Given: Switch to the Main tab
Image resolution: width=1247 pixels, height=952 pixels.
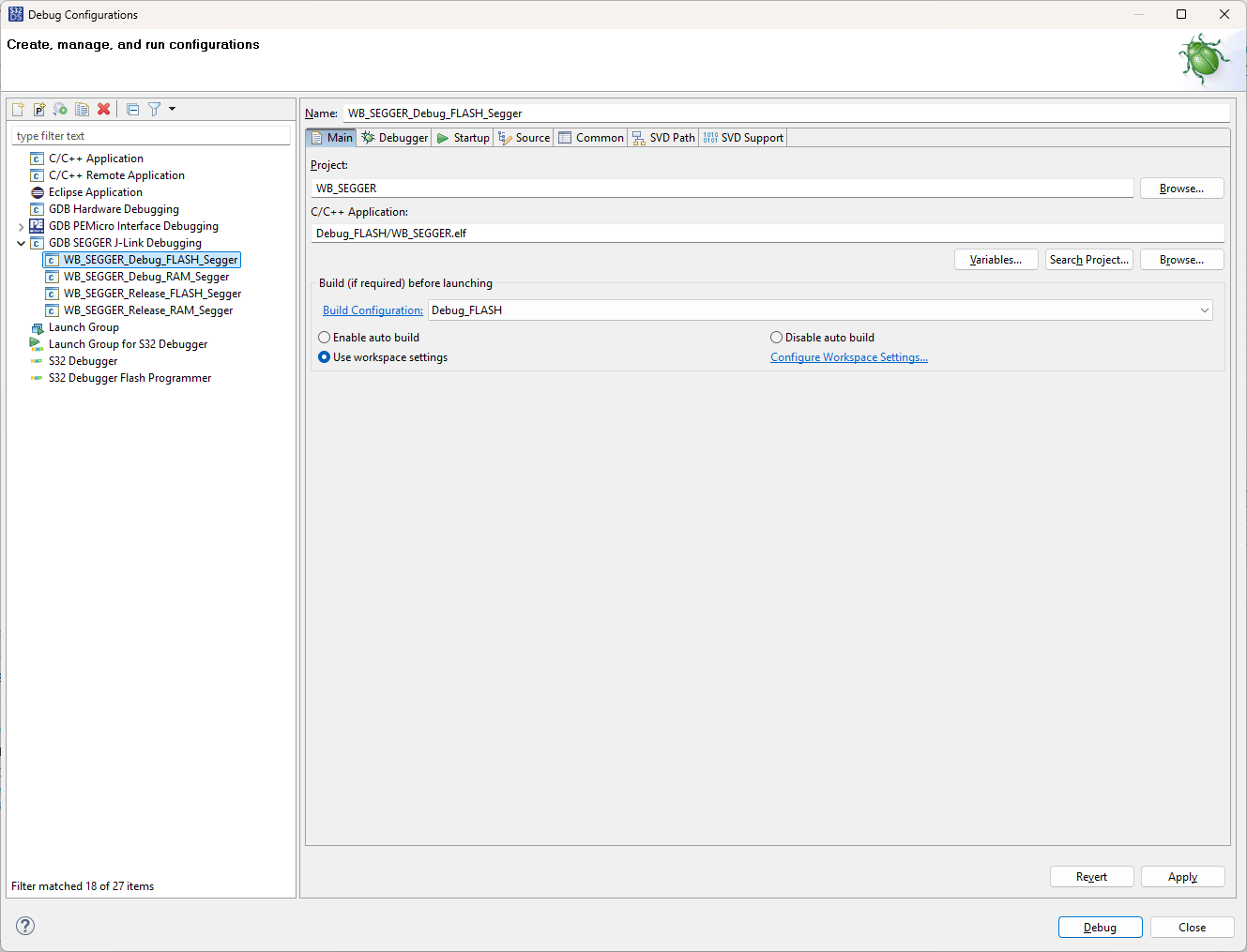Looking at the screenshot, I should (331, 138).
